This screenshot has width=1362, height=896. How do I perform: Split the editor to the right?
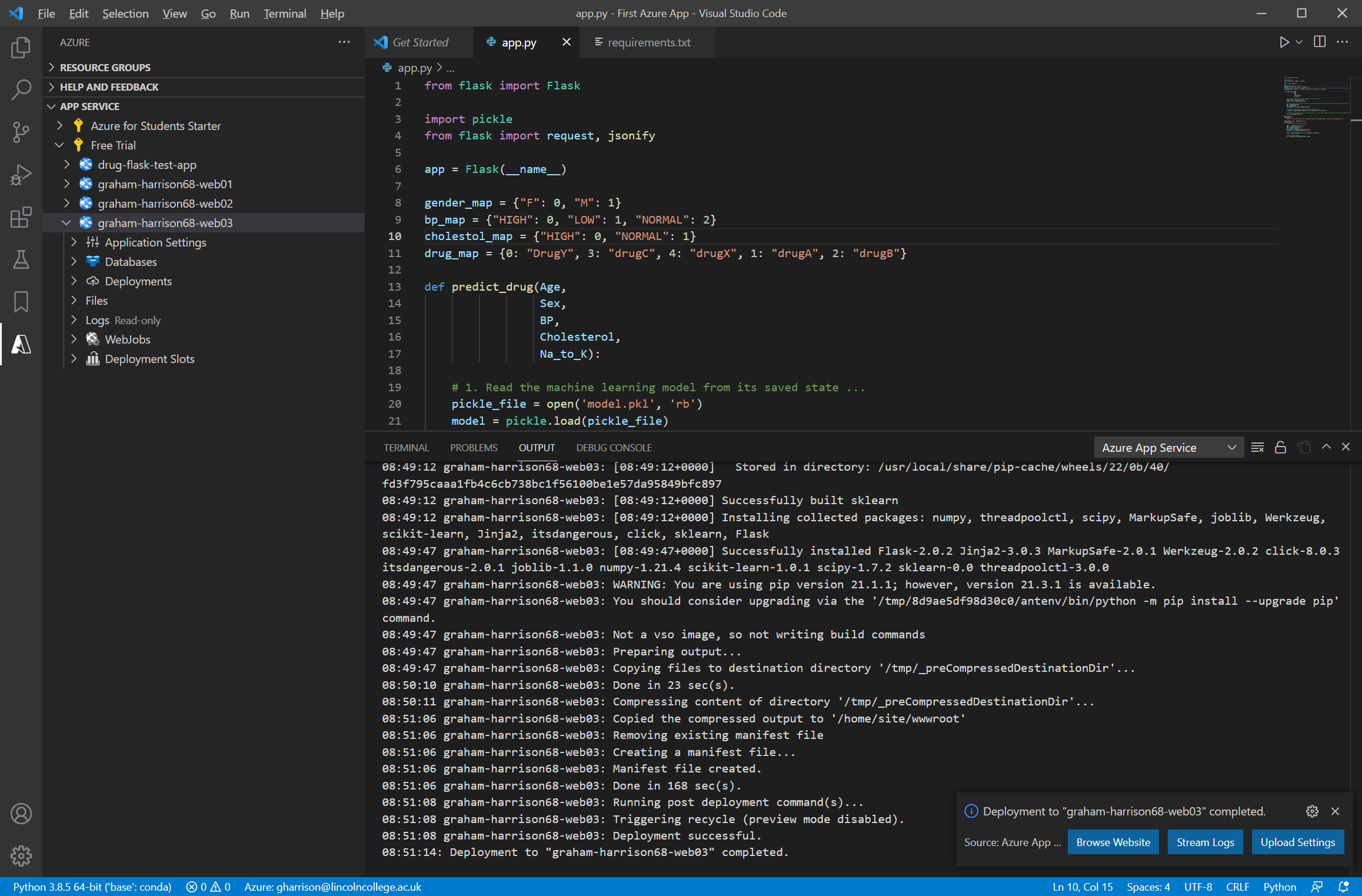click(x=1320, y=42)
